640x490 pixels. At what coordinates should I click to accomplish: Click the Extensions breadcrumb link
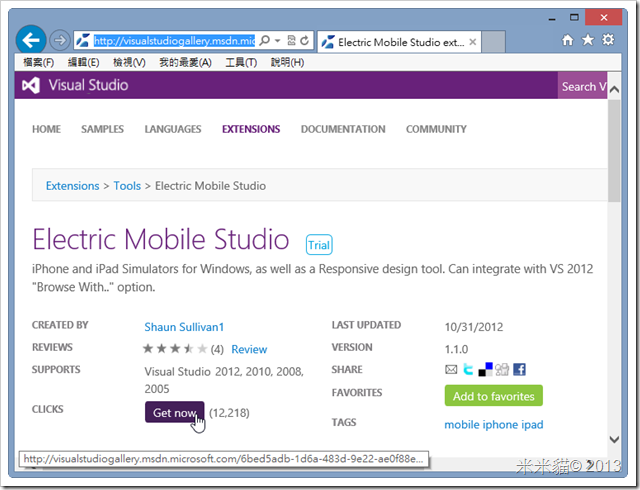(x=72, y=186)
